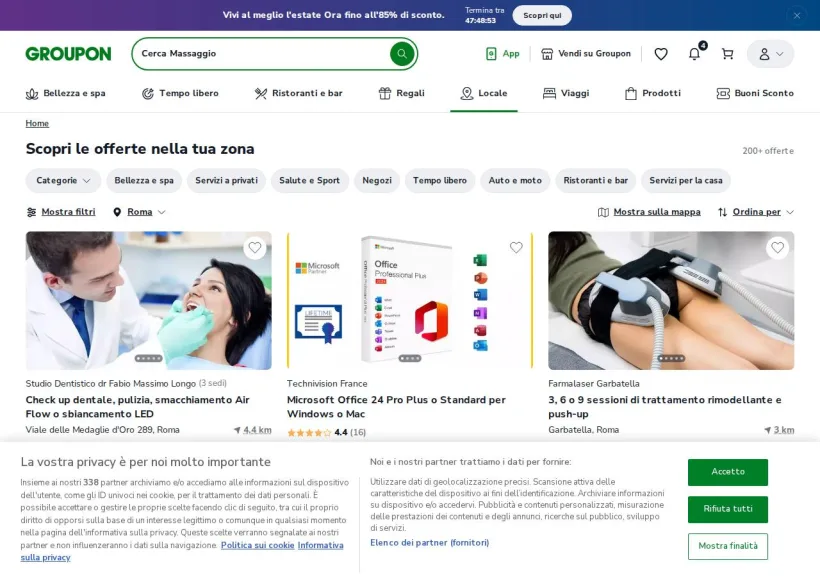The width and height of the screenshot is (820, 577).
Task: Open Elenco dei partner (fornitori) link
Action: (429, 543)
